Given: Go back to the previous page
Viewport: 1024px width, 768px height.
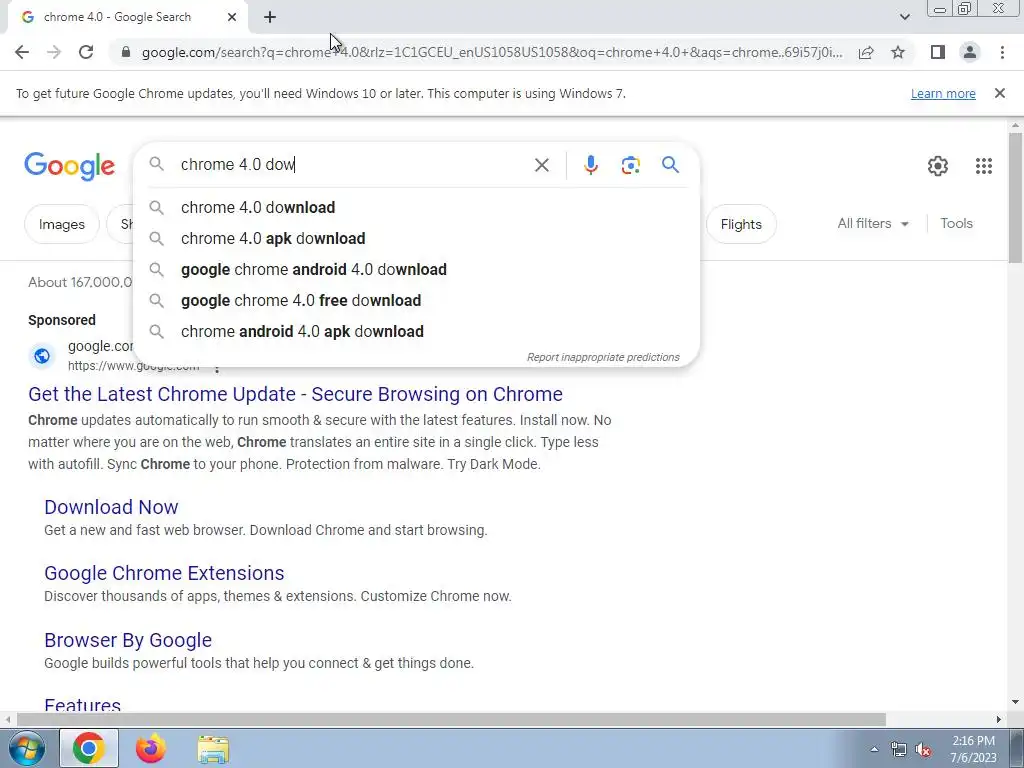Looking at the screenshot, I should [x=22, y=52].
